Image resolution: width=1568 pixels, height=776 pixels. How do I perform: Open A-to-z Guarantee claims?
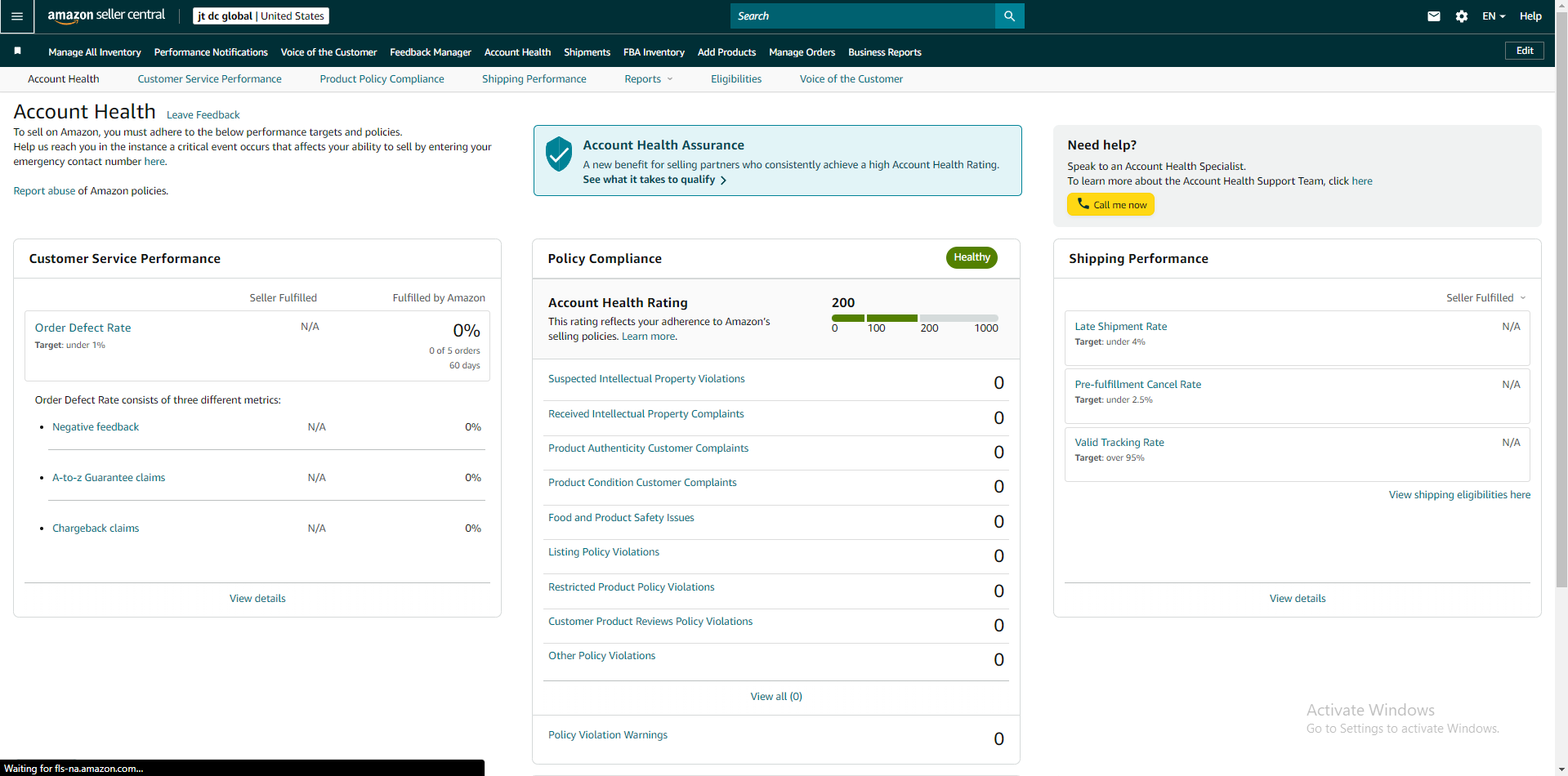pos(109,478)
